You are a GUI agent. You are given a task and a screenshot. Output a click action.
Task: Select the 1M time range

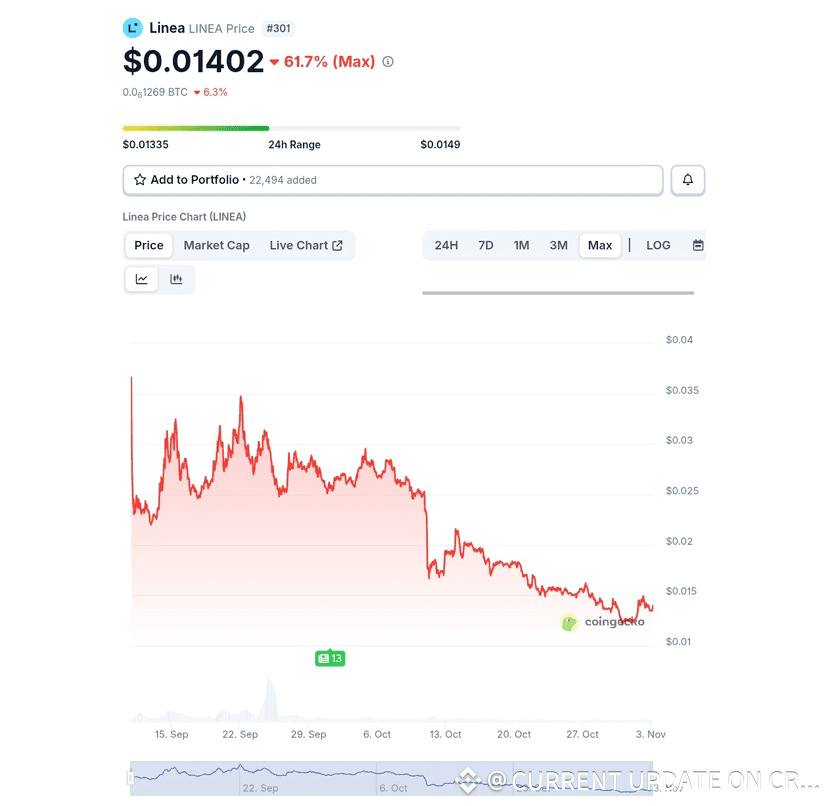tap(522, 245)
